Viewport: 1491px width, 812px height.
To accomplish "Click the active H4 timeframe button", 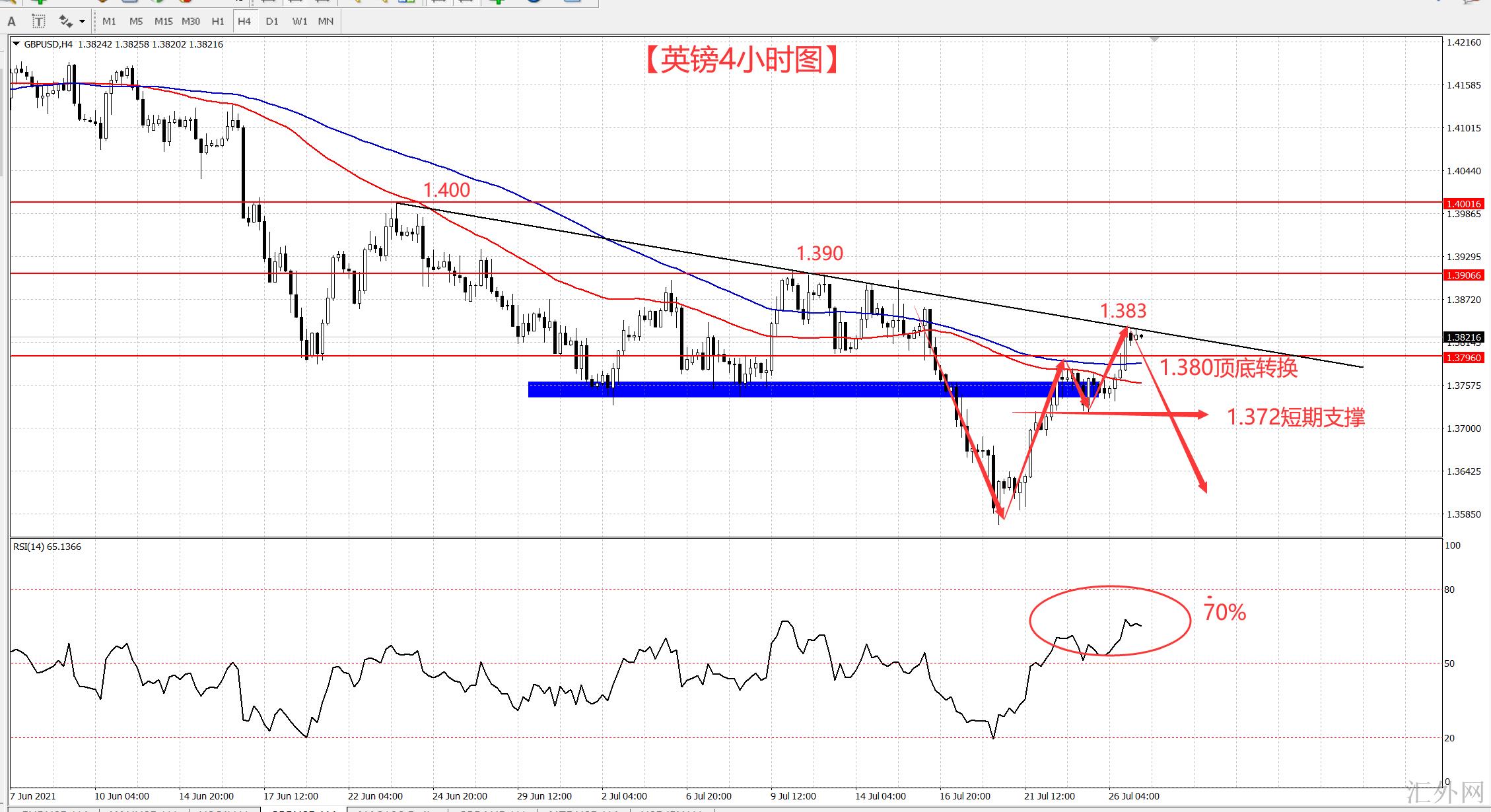I will coord(244,22).
